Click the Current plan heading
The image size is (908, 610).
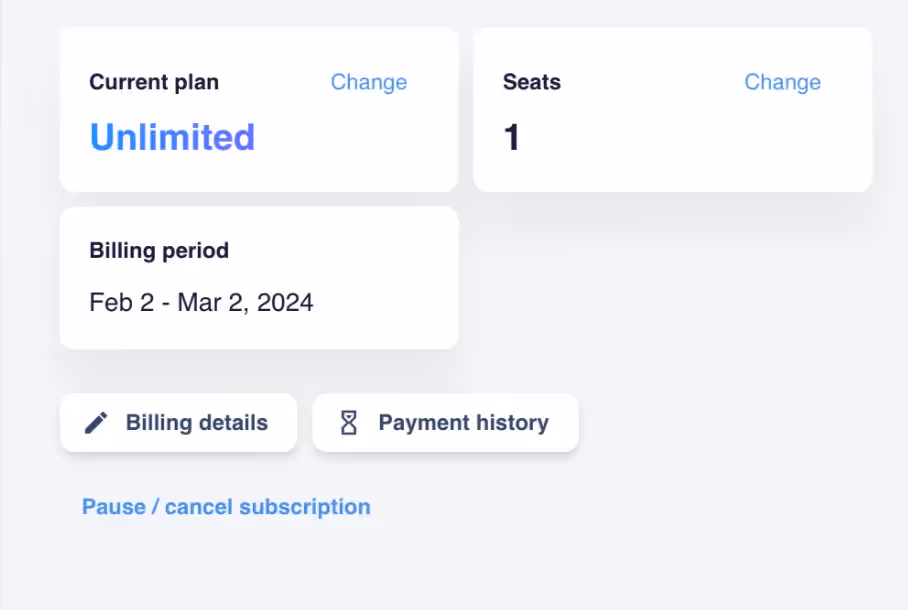pos(154,82)
